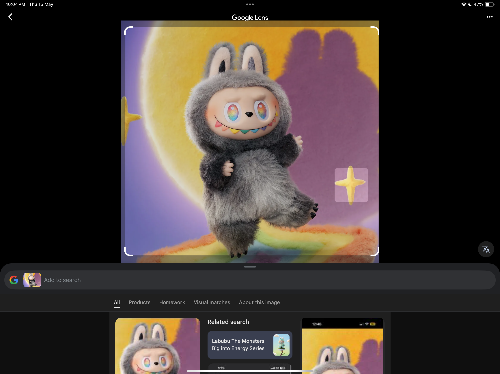Open the small image thumbnail in search bar
The height and width of the screenshot is (374, 500).
[x=32, y=280]
